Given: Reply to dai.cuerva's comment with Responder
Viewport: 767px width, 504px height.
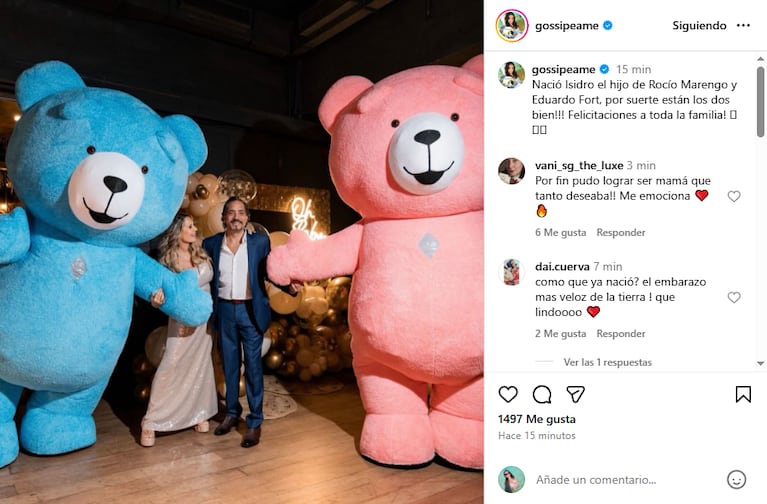Looking at the screenshot, I should [x=621, y=334].
